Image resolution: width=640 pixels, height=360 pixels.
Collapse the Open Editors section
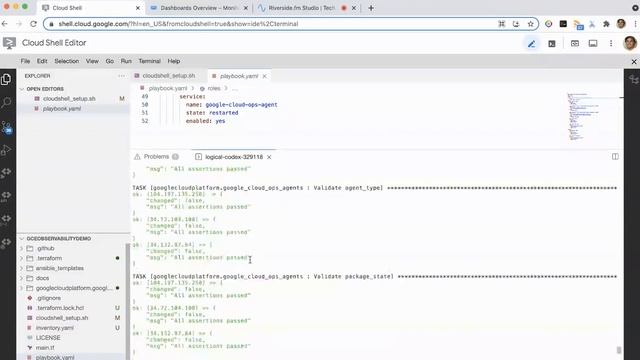[22, 89]
